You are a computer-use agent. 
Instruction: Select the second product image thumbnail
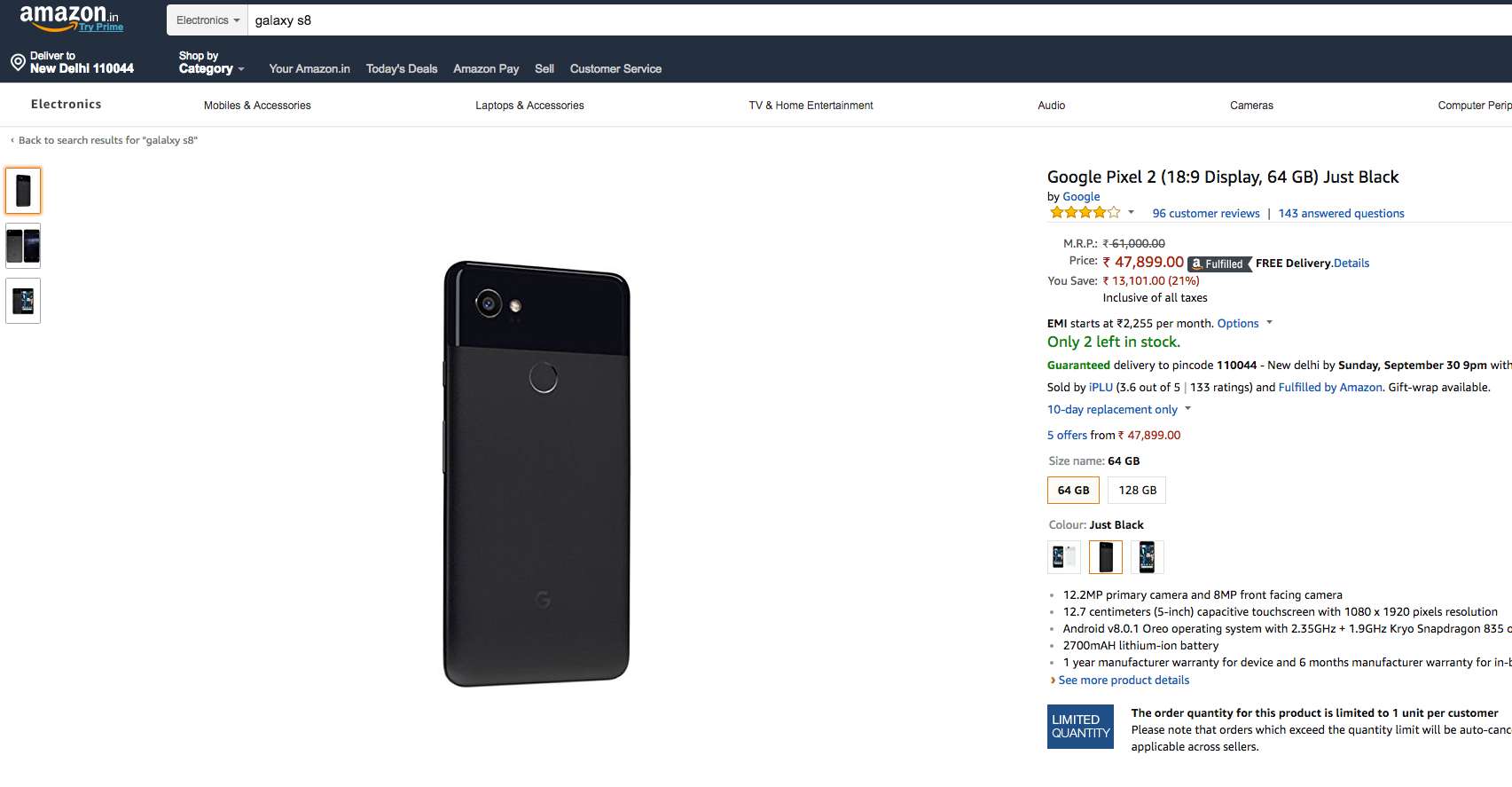pos(23,246)
